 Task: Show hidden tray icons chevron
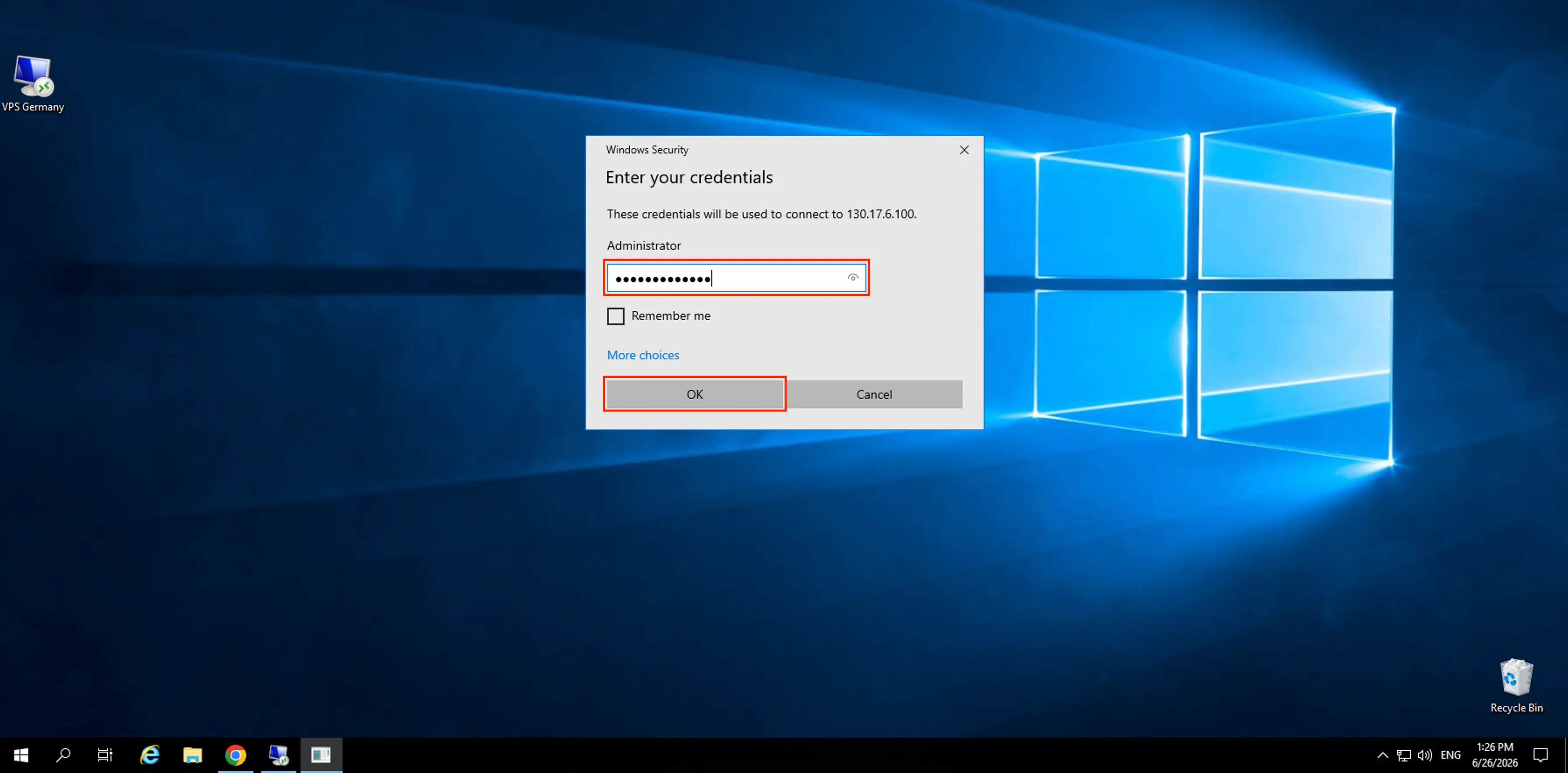coord(1382,755)
